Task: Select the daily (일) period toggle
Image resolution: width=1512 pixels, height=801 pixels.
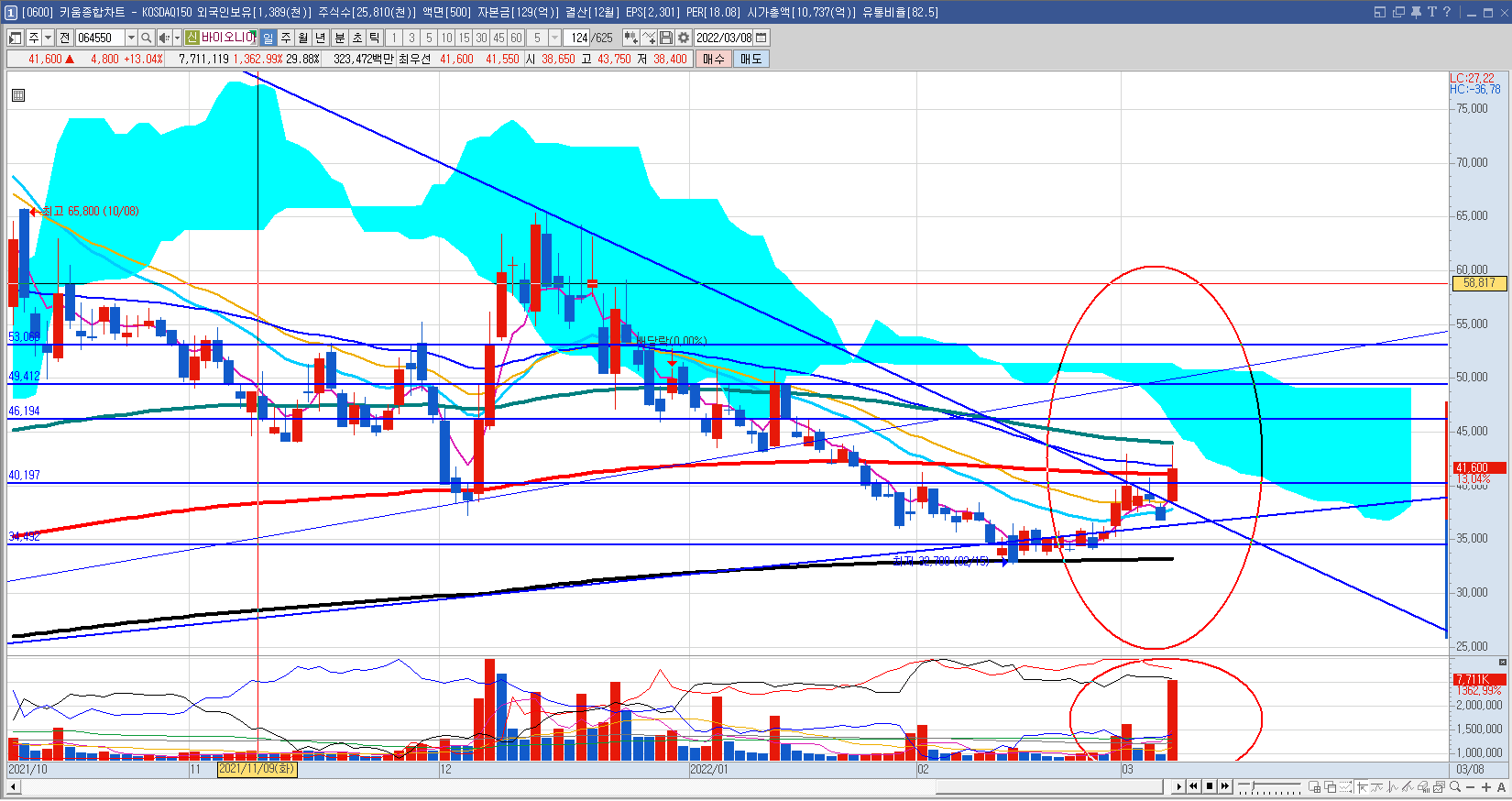Action: coord(268,38)
